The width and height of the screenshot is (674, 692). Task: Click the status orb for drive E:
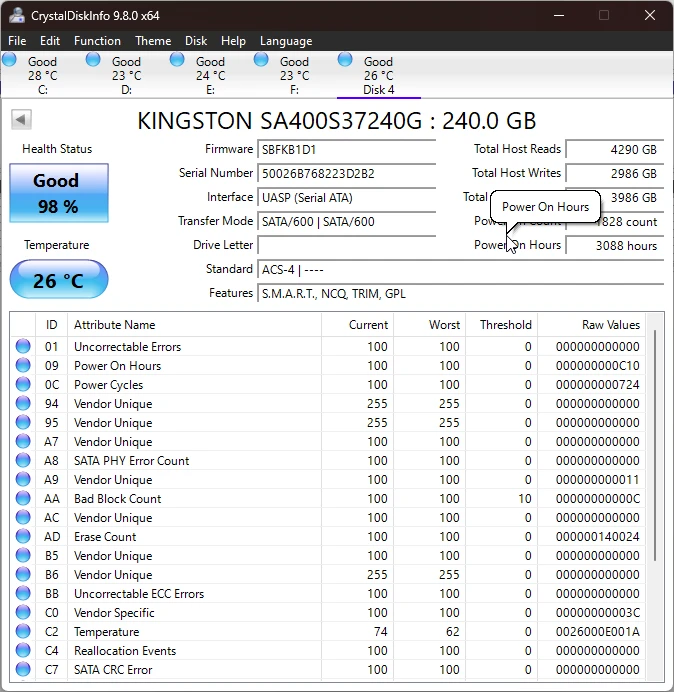pos(177,59)
